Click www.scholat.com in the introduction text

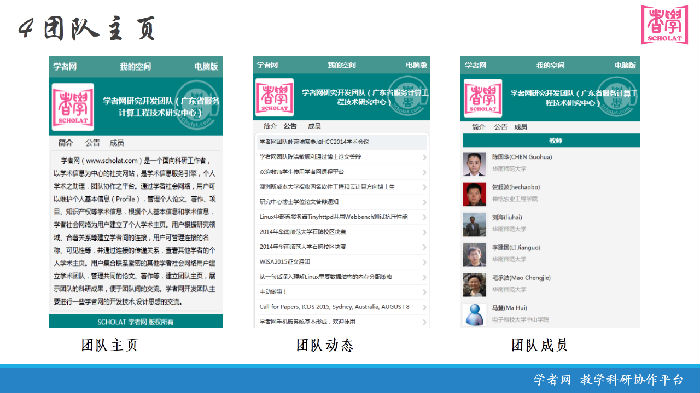click(x=112, y=160)
